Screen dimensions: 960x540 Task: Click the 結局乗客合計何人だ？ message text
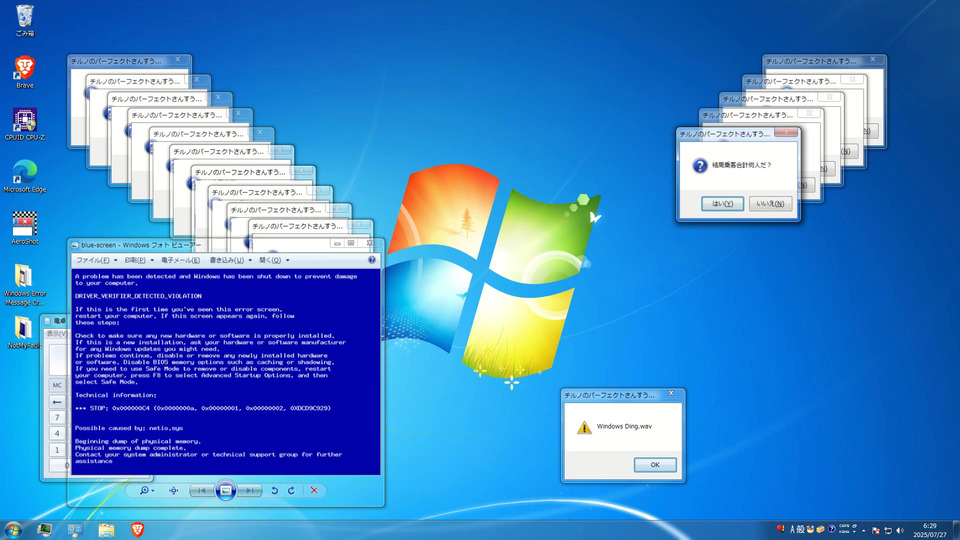click(741, 165)
